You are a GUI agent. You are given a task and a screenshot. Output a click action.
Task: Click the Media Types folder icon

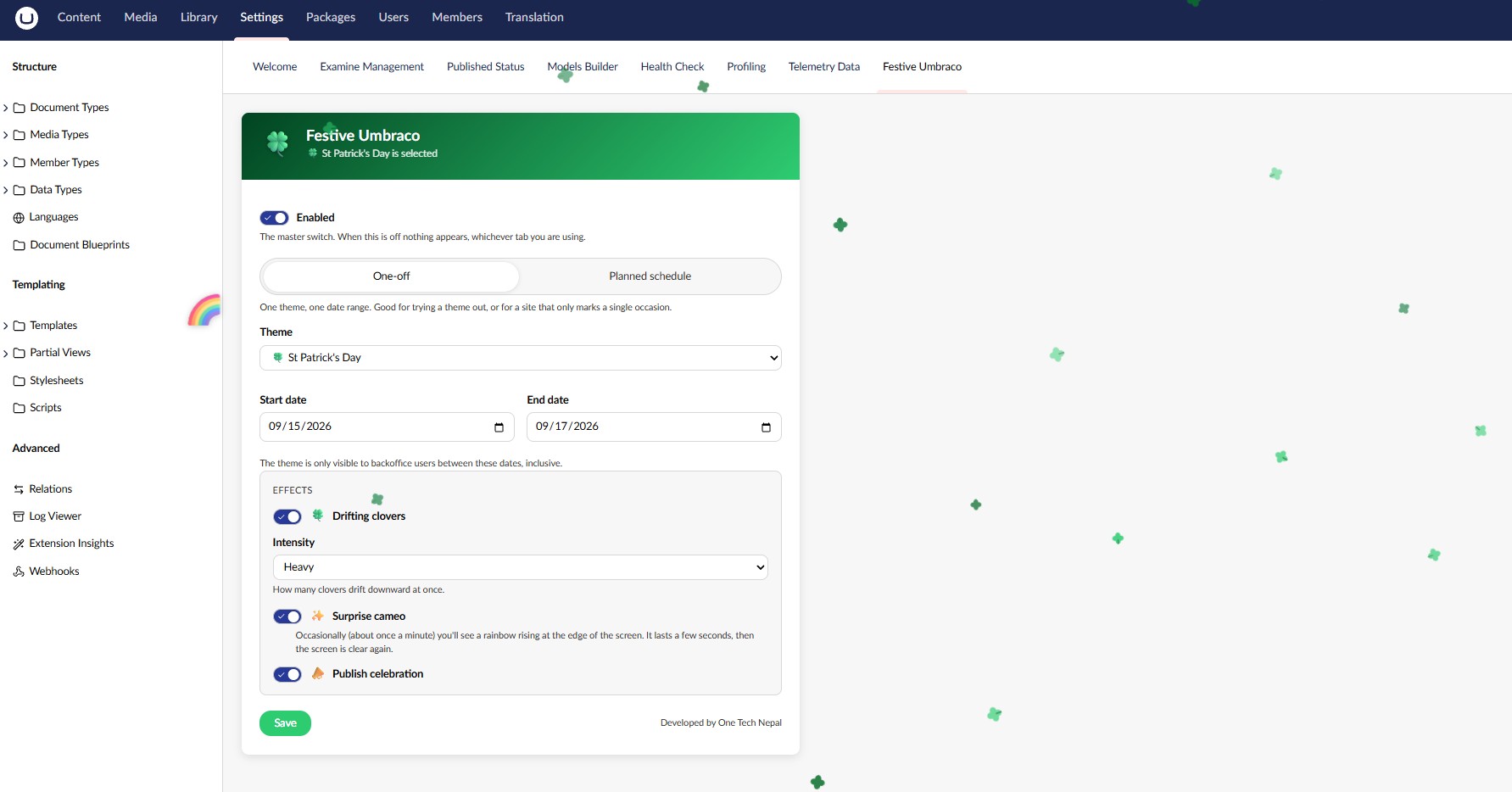19,135
